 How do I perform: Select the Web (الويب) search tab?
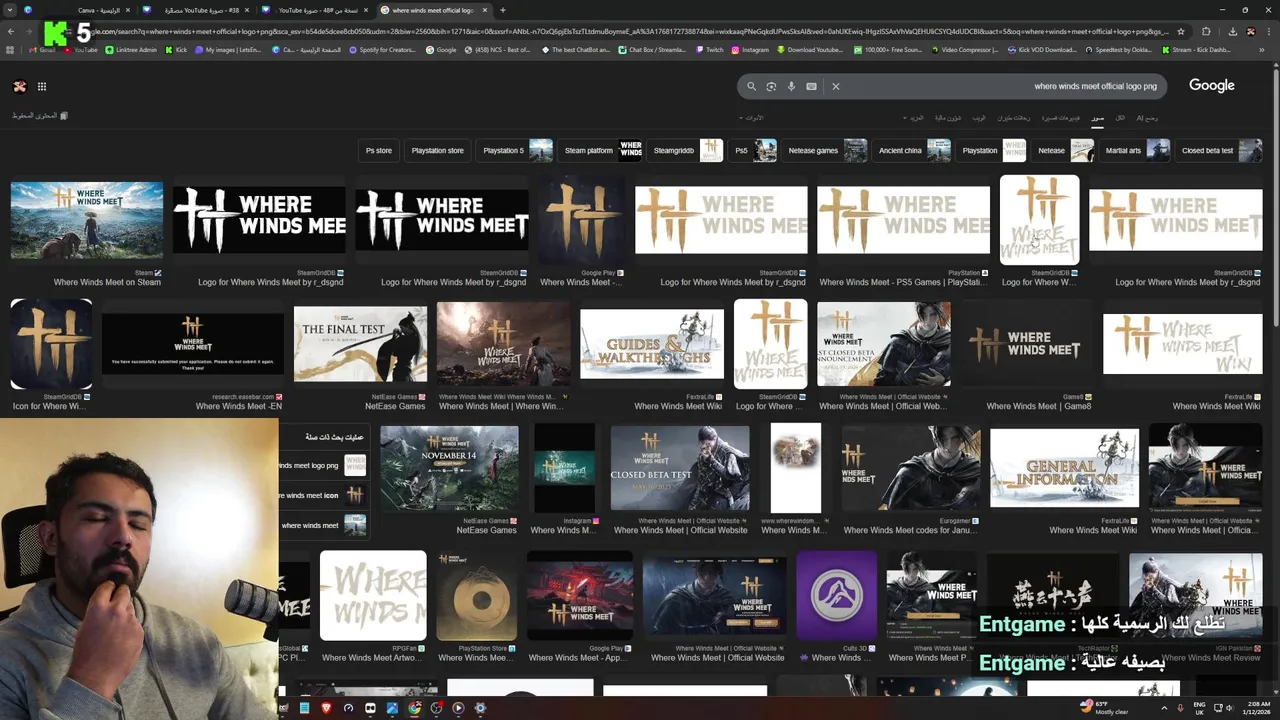[x=979, y=118]
